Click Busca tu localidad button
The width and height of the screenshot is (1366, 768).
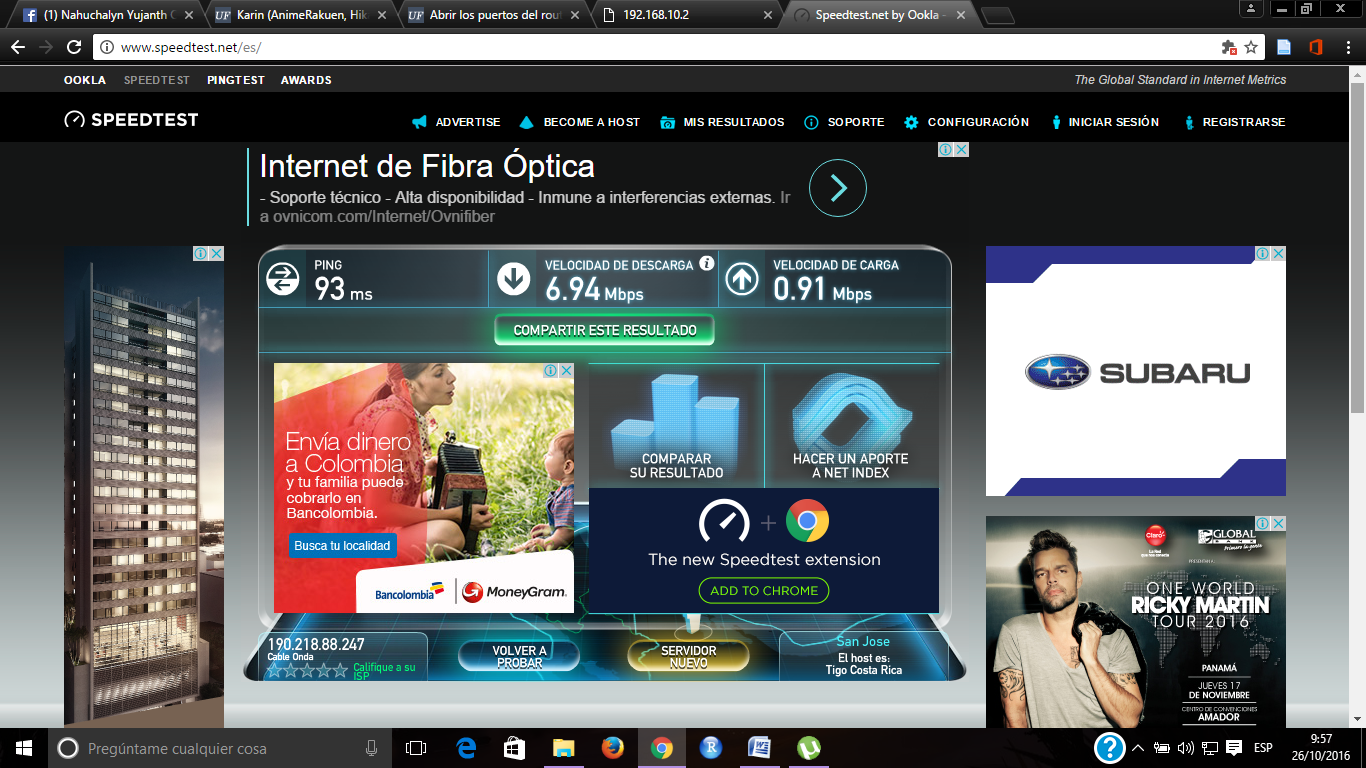tap(343, 546)
